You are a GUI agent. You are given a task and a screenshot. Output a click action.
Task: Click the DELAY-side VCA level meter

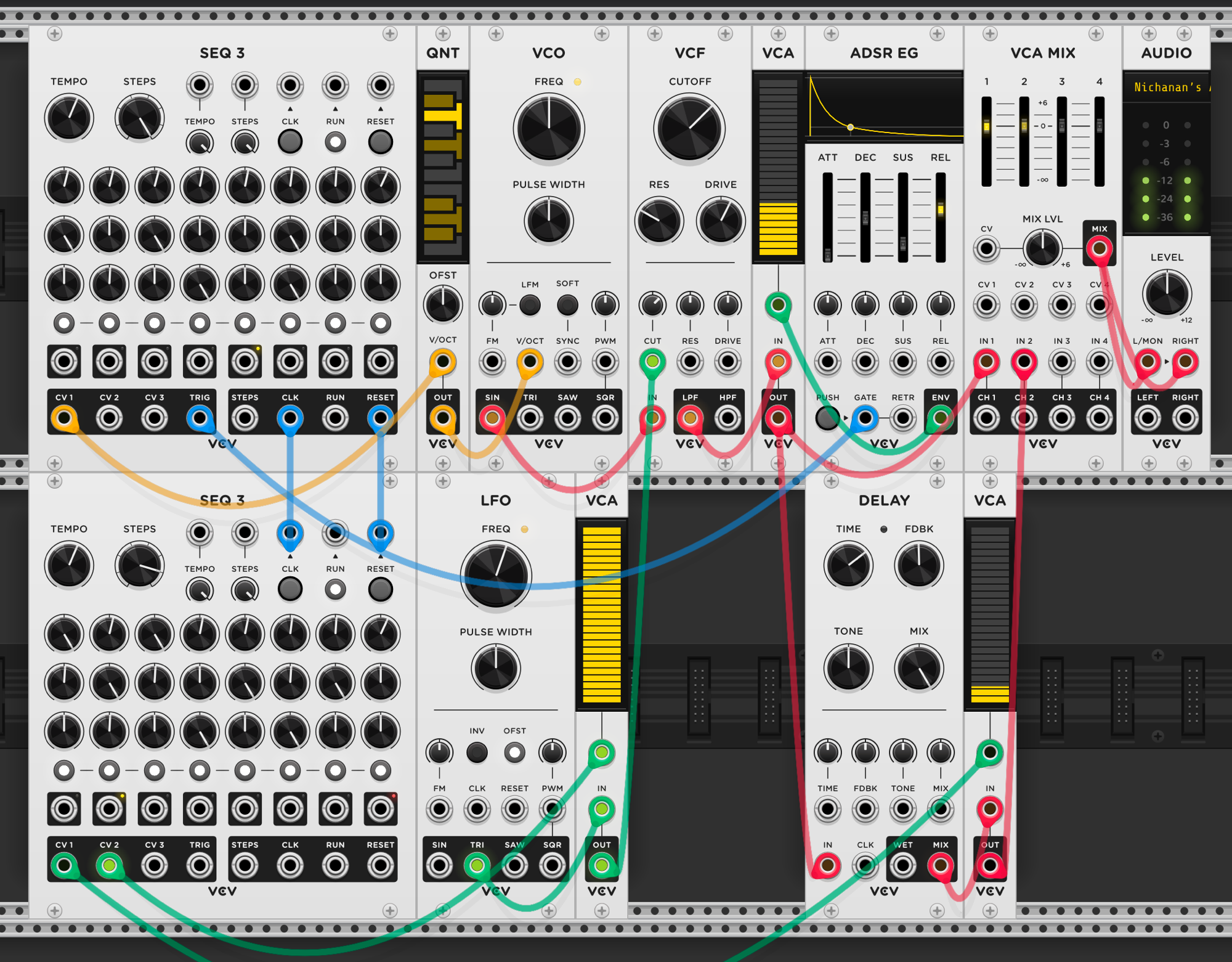point(989,614)
